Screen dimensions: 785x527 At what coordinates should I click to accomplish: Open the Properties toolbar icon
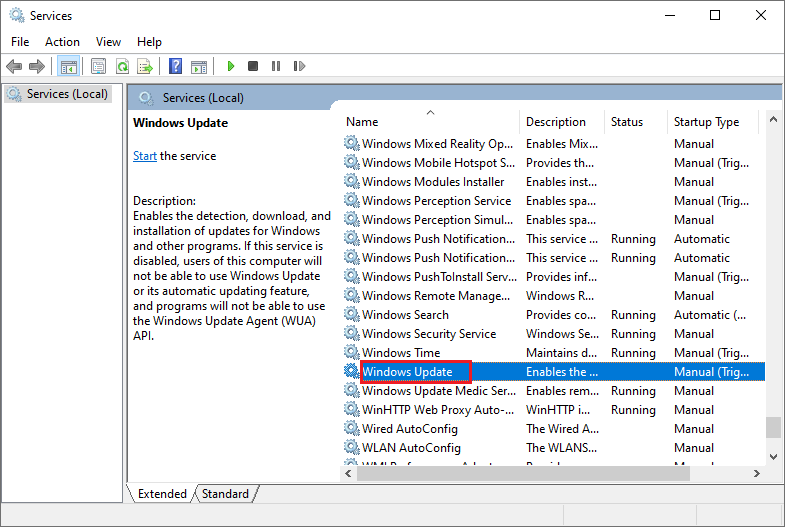click(99, 66)
